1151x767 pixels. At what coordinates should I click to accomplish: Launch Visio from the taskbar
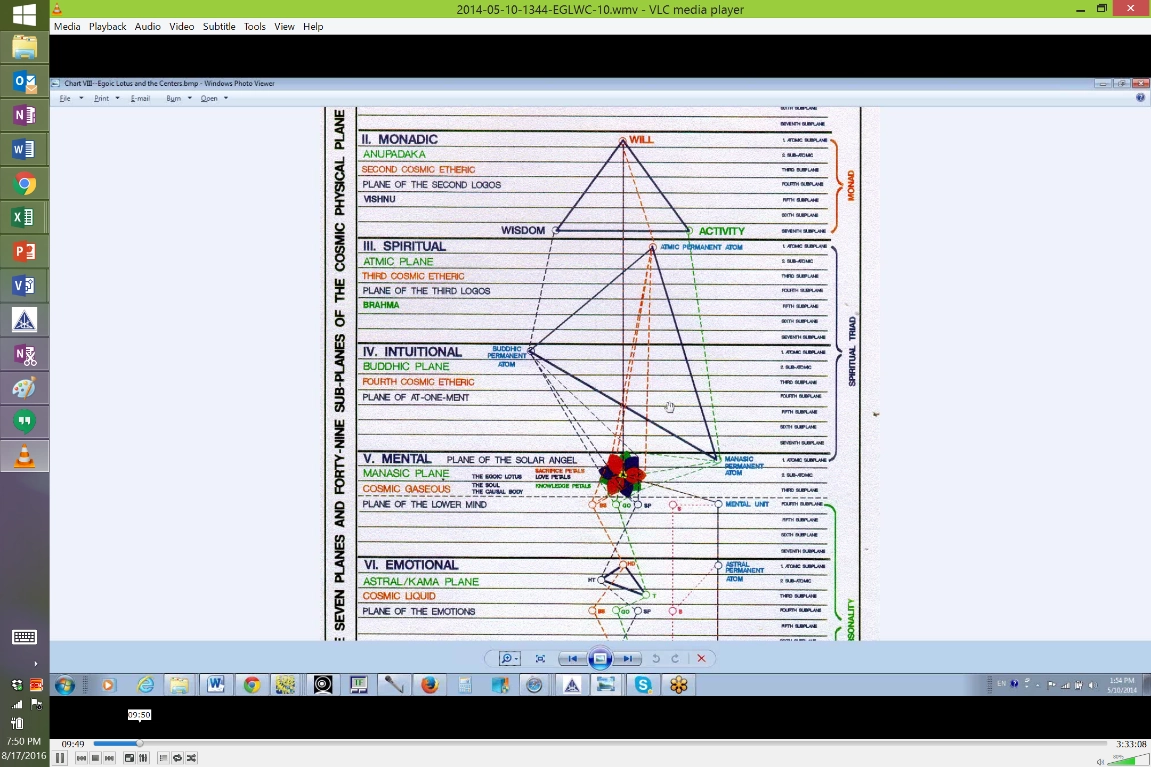pyautogui.click(x=24, y=286)
